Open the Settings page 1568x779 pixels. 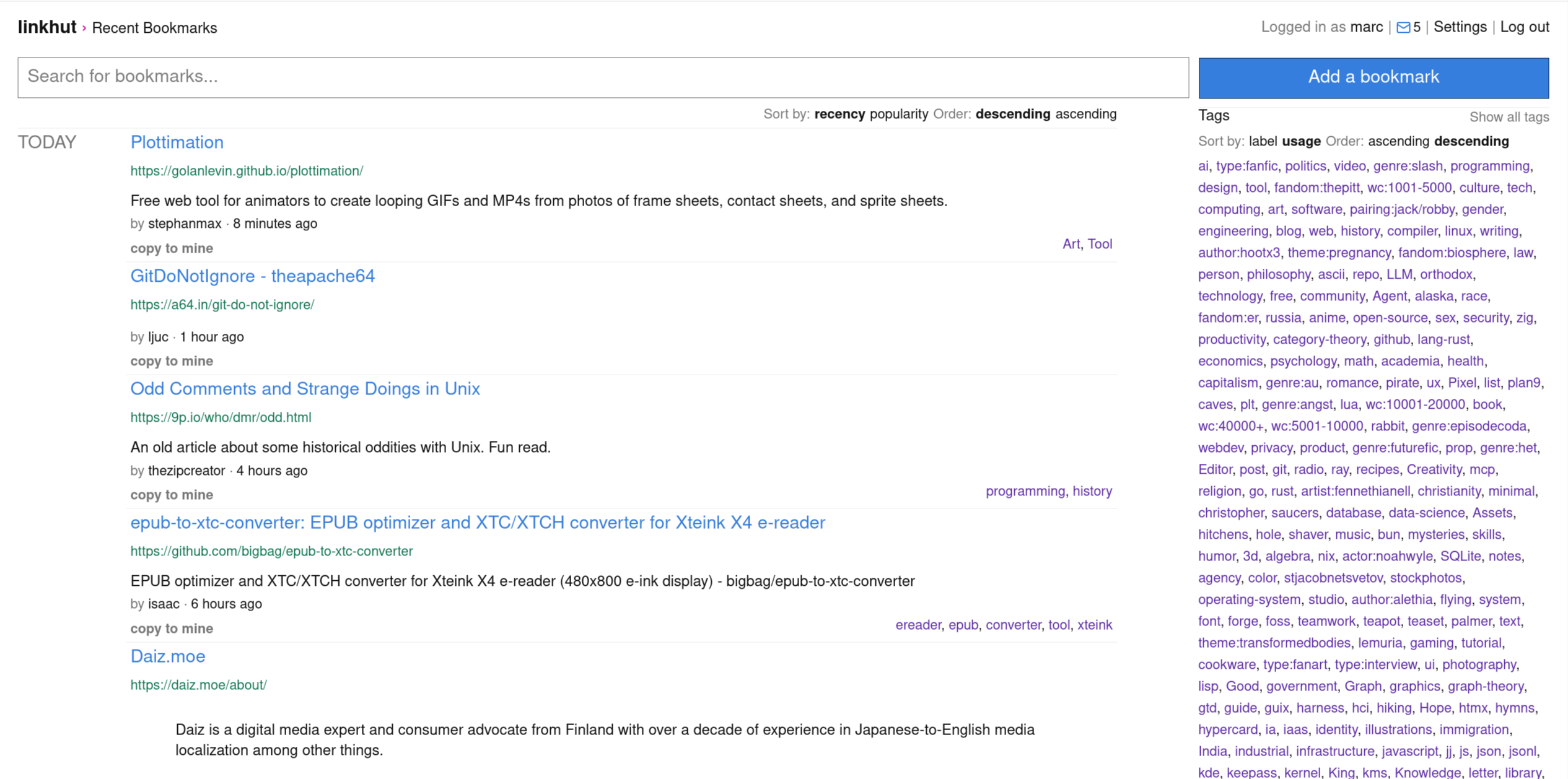(1460, 27)
